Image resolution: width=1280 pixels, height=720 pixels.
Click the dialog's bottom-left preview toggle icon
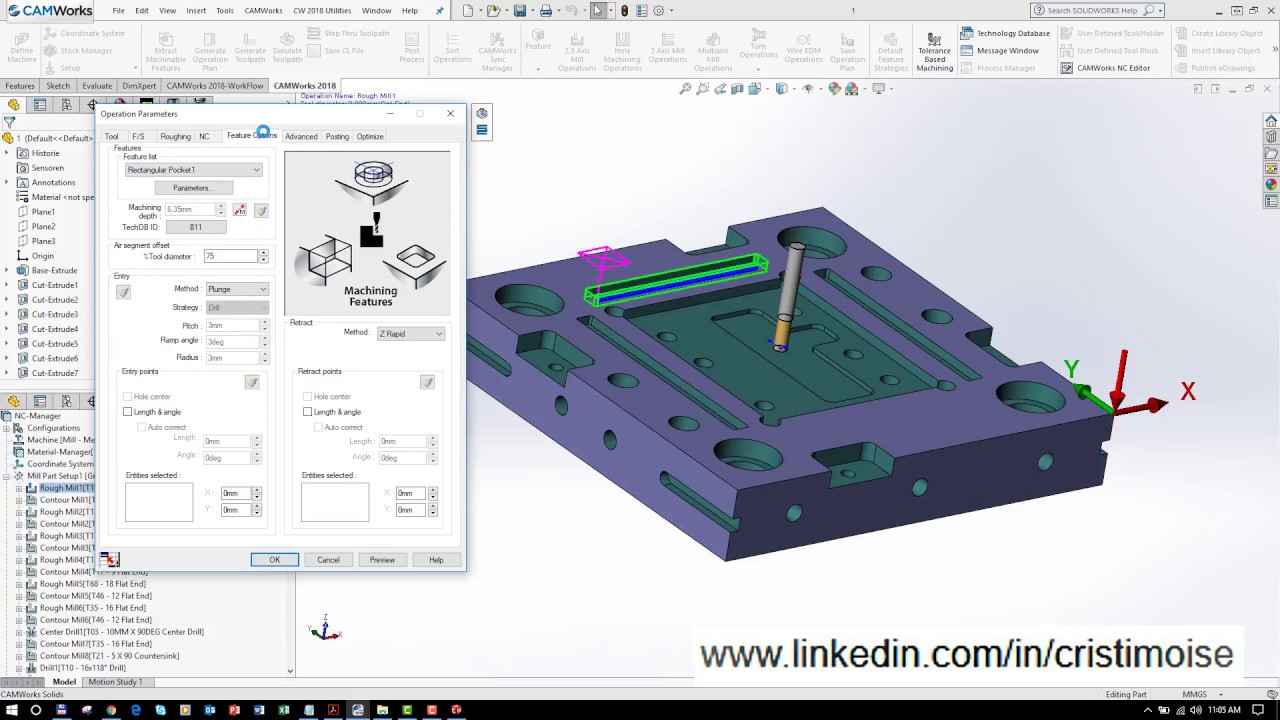(110, 560)
